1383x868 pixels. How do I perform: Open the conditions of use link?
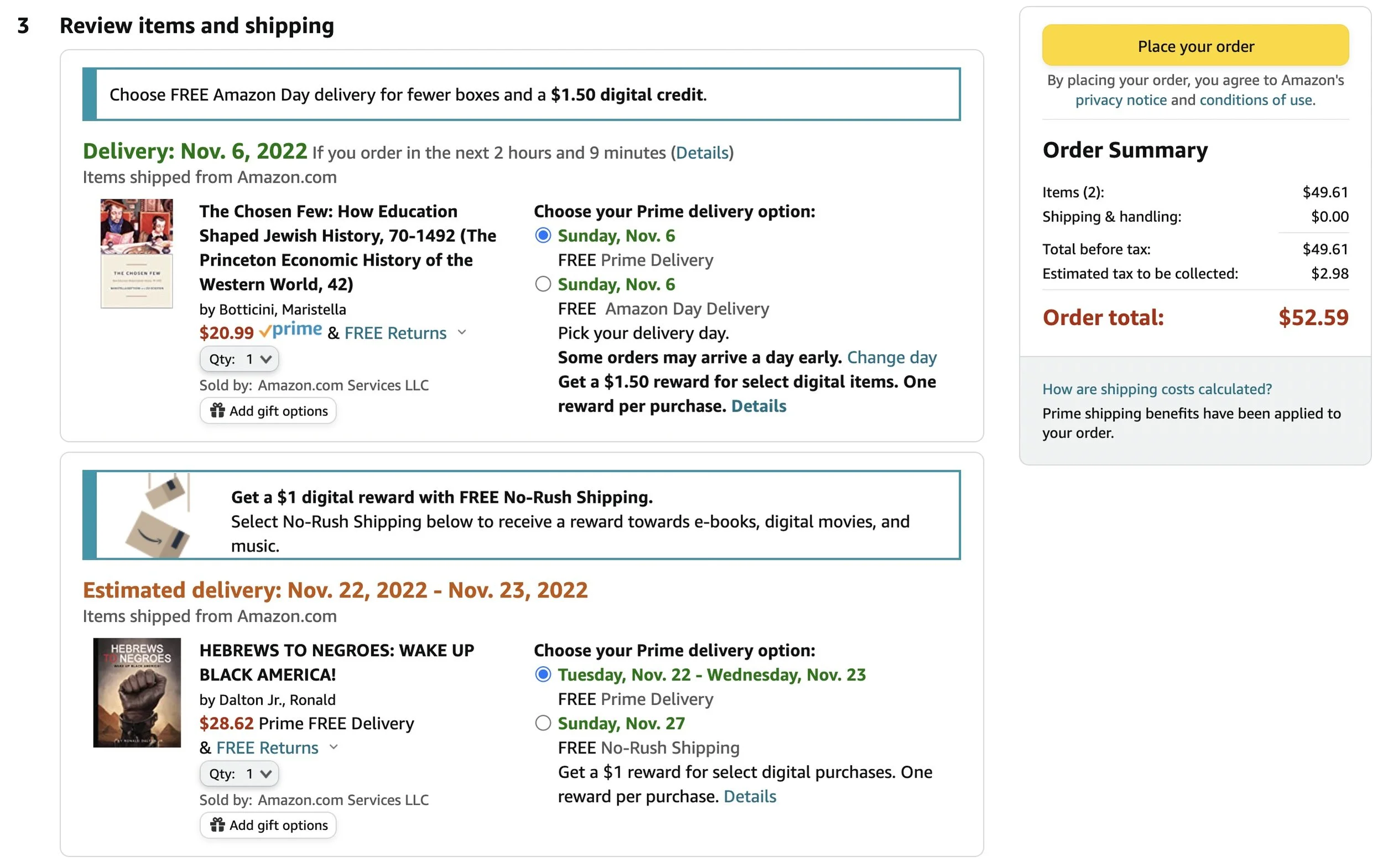point(1257,100)
